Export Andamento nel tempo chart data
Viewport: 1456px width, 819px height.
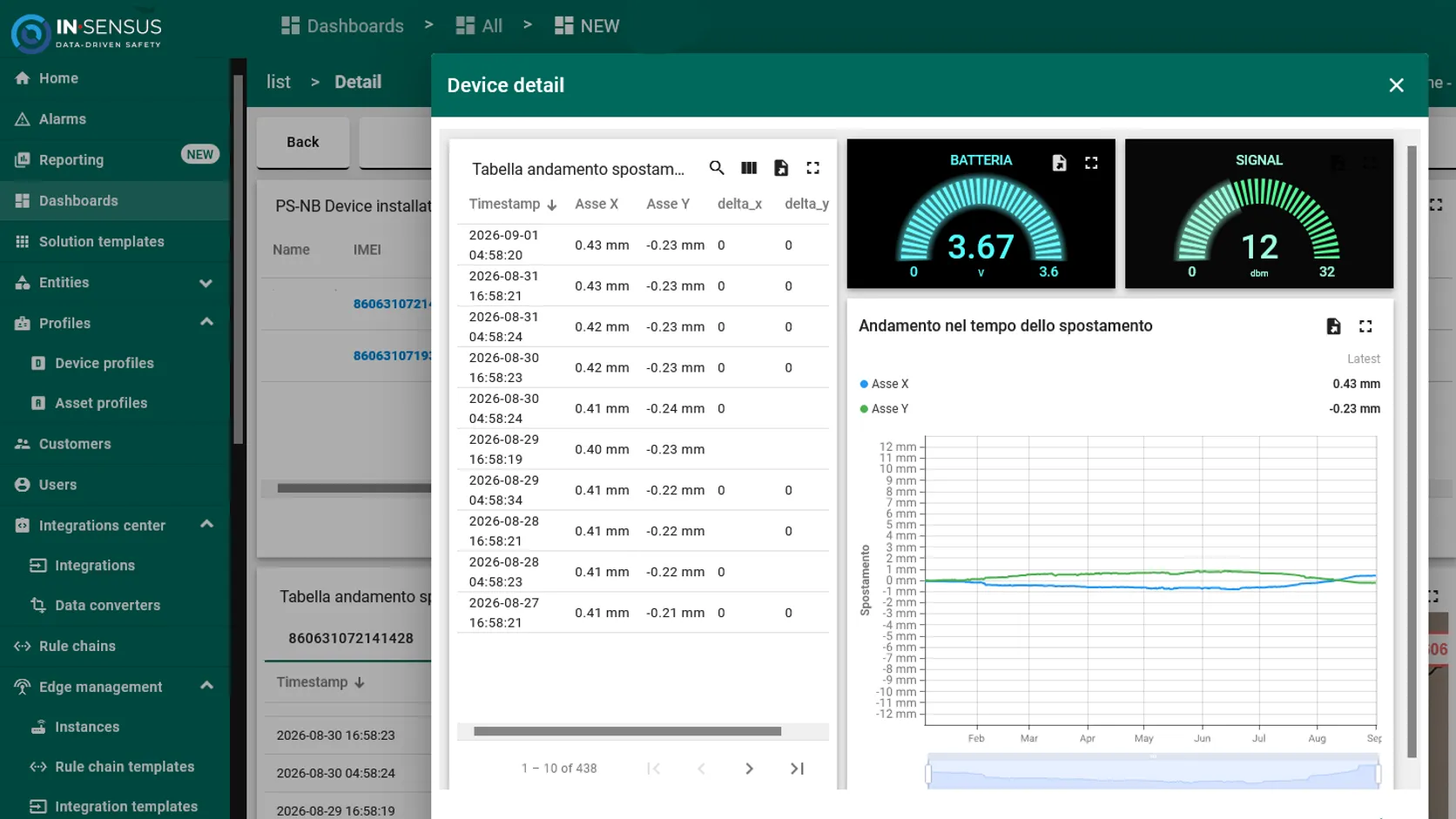[x=1333, y=326]
